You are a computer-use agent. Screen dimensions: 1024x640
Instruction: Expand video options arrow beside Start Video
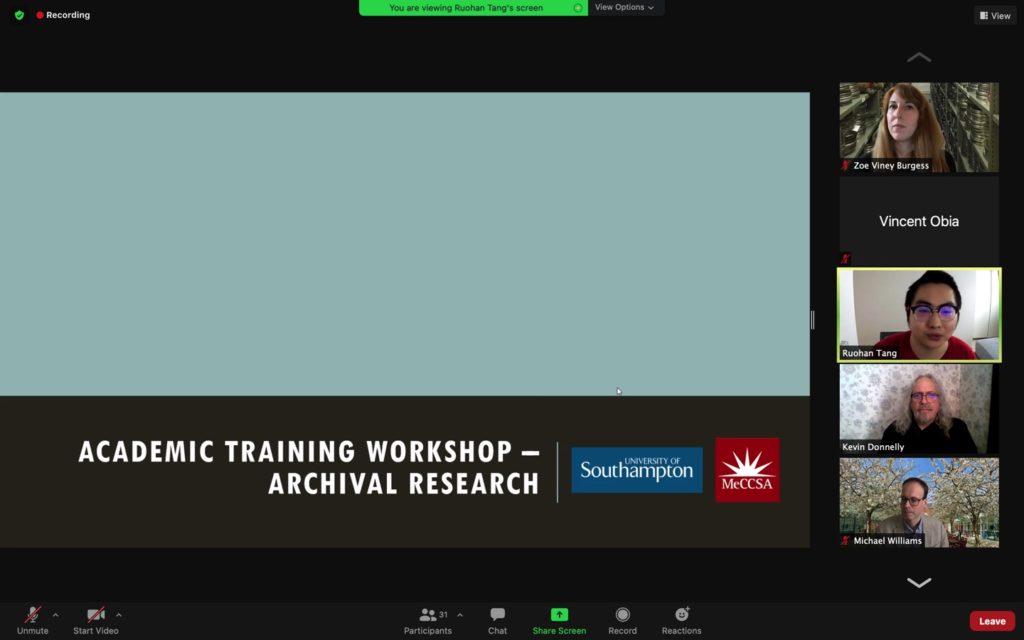pos(119,615)
